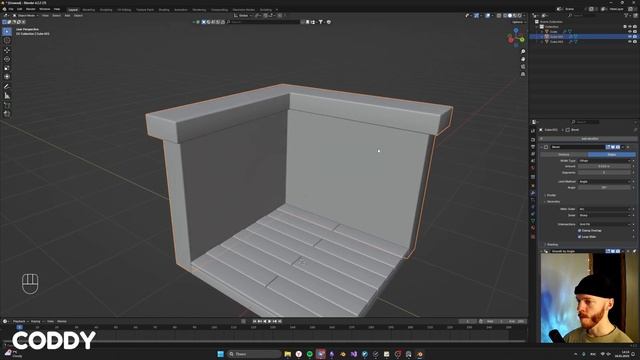Viewport: 640px width, 360px height.
Task: Switch perspective/orthographic with grid icon
Action: (x=523, y=74)
